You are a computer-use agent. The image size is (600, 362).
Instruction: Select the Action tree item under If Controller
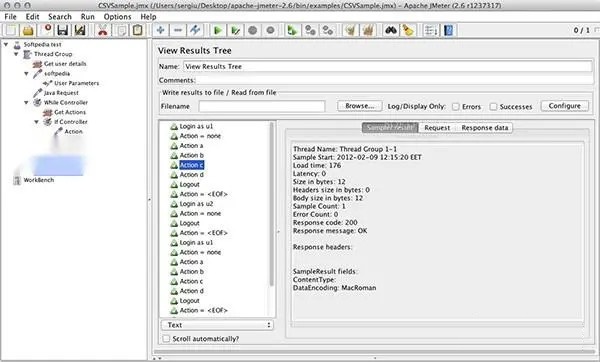[73, 131]
